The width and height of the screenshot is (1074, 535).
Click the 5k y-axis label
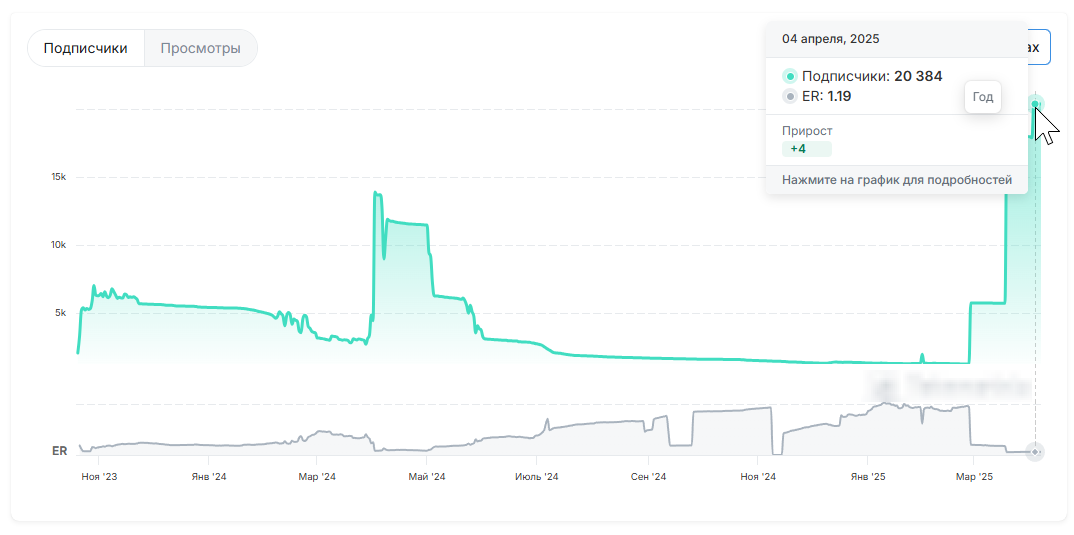(60, 312)
